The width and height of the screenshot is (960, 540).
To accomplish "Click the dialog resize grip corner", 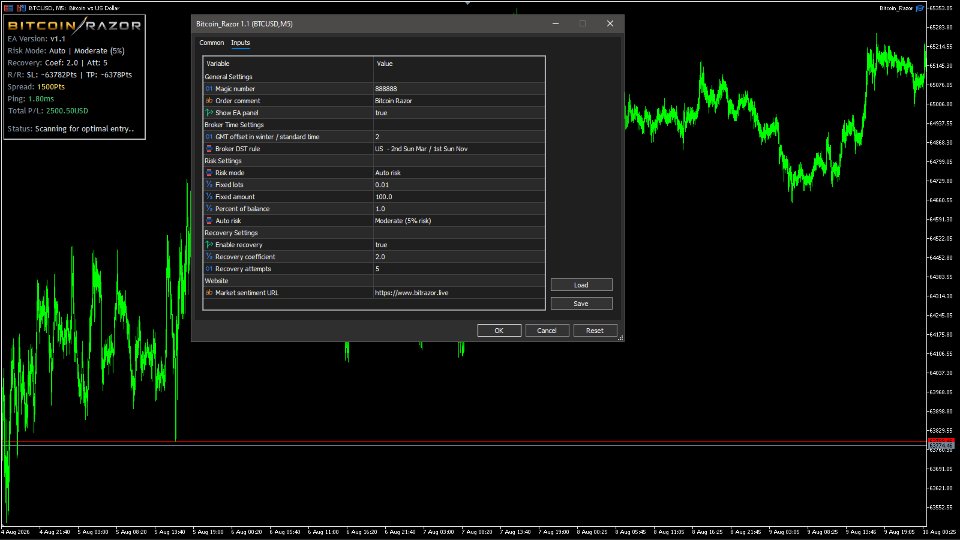I will tap(620, 337).
